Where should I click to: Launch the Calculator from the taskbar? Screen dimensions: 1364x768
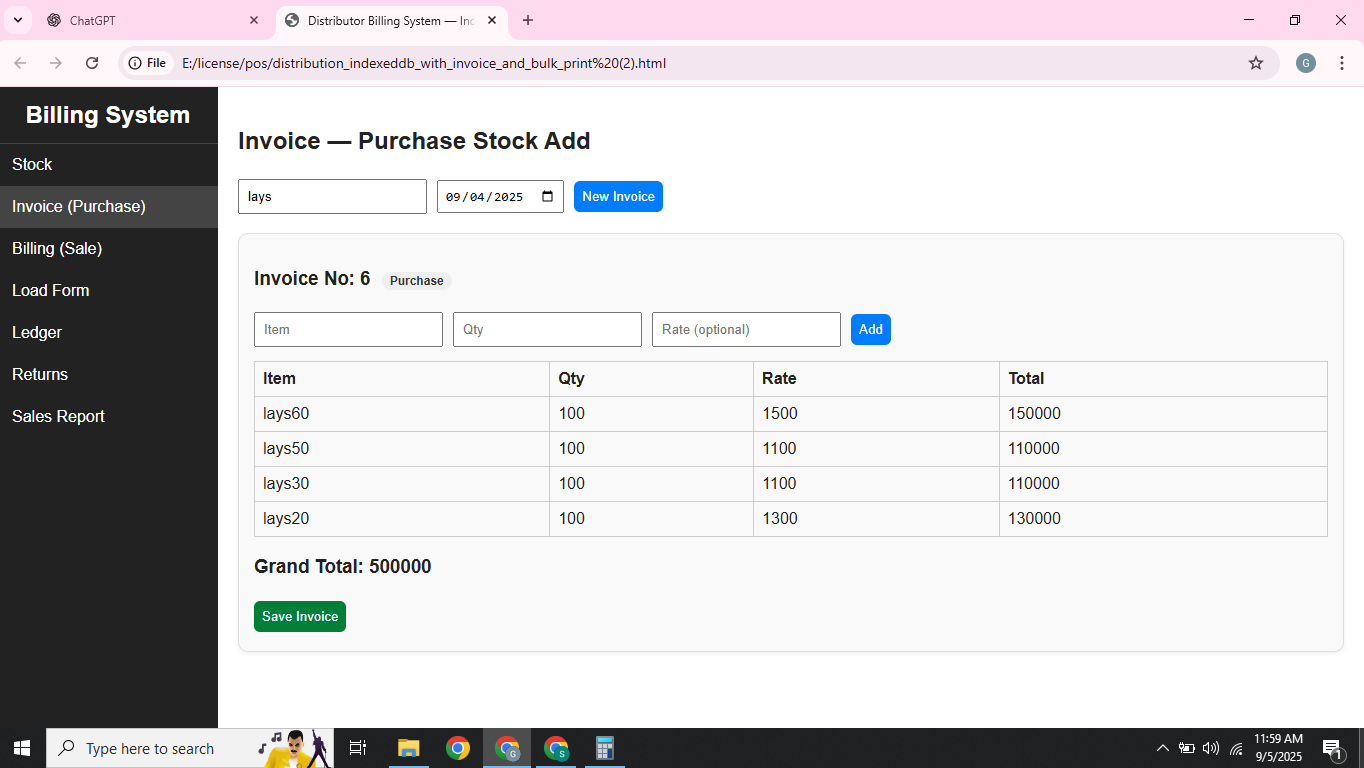click(604, 747)
